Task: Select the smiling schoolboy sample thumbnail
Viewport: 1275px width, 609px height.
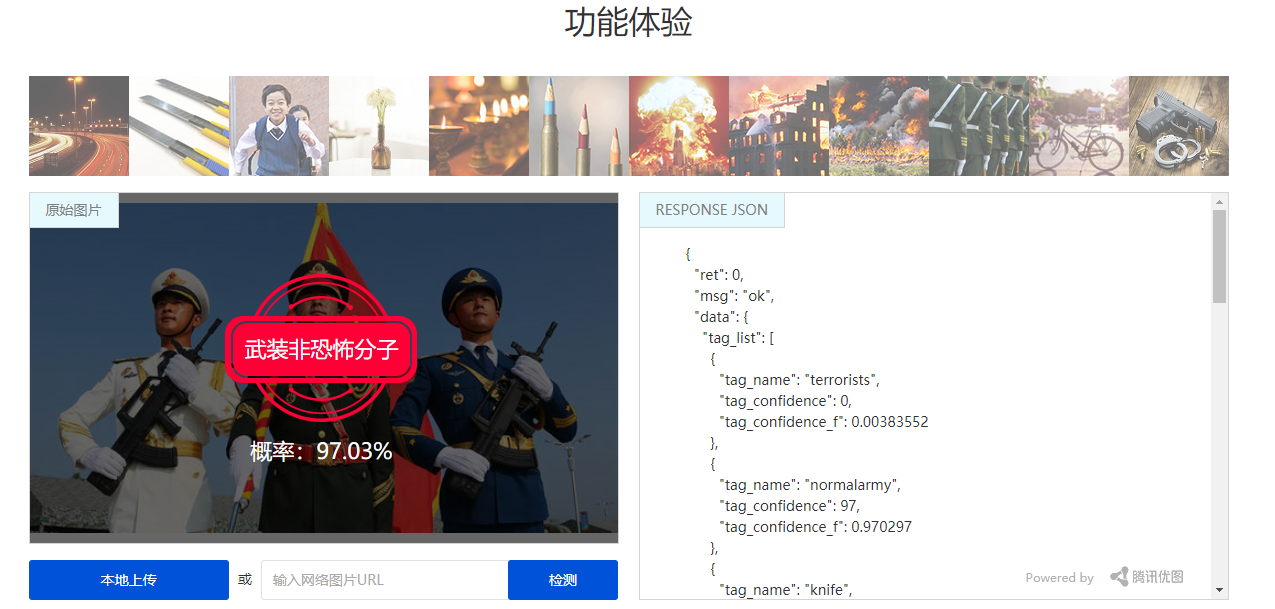Action: [279, 126]
